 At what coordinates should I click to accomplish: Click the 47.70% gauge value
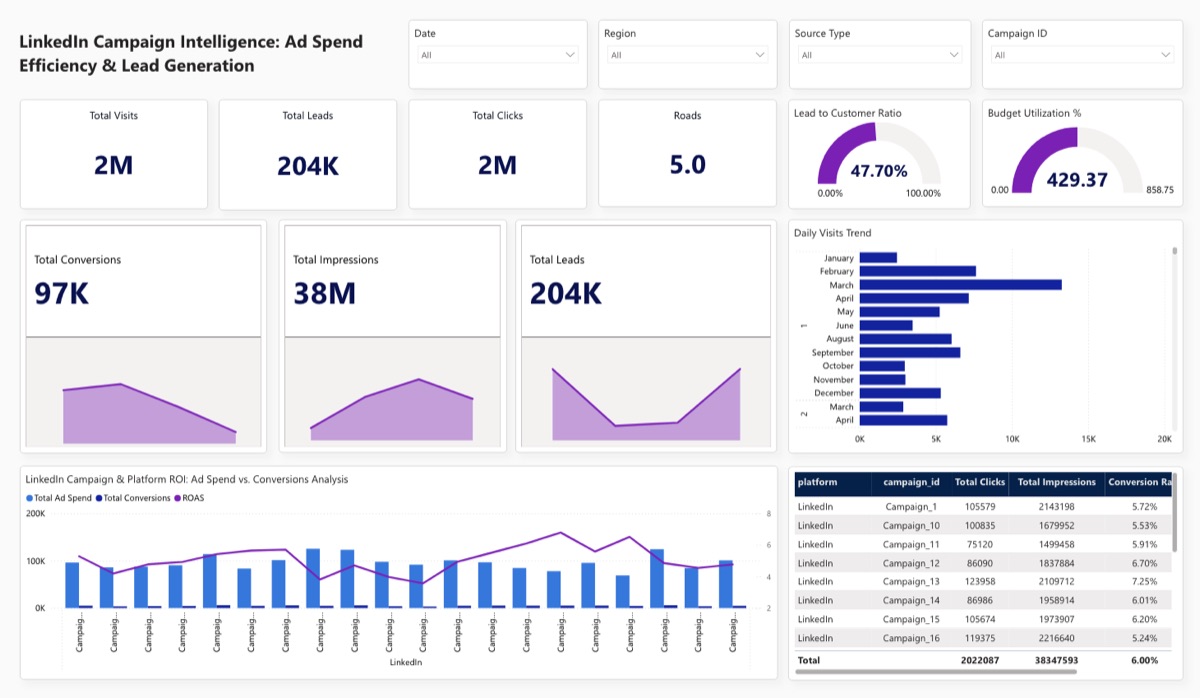click(x=879, y=171)
